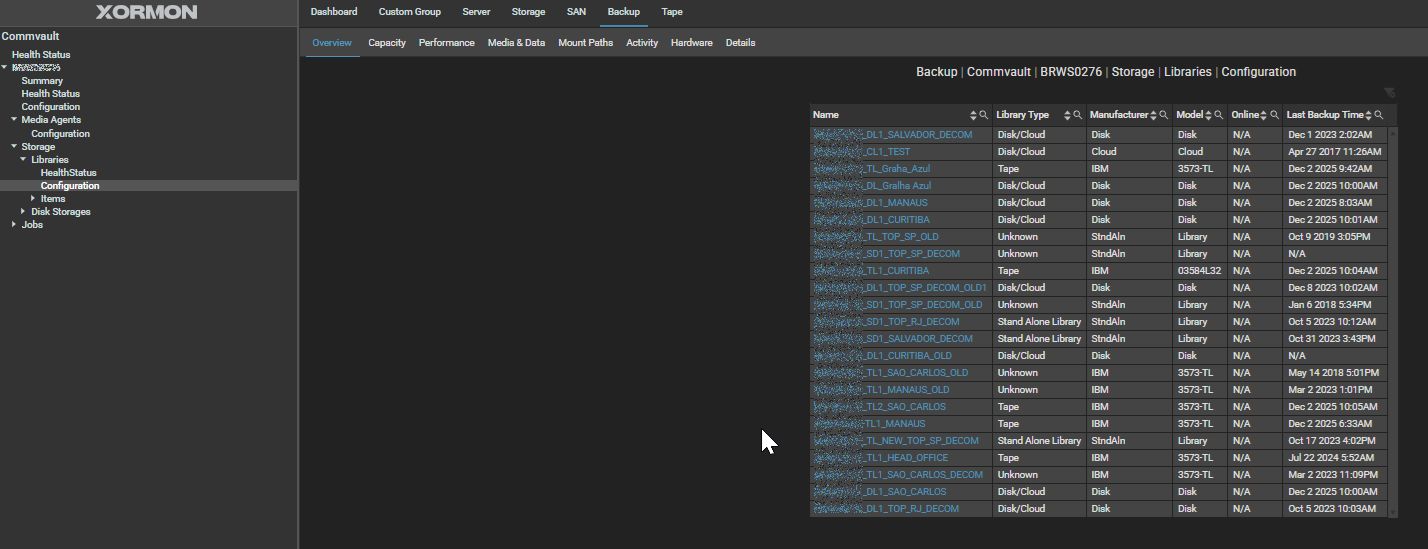Screen dimensions: 1428x549
Task: Click the Library Type column search icon
Action: (x=1077, y=115)
